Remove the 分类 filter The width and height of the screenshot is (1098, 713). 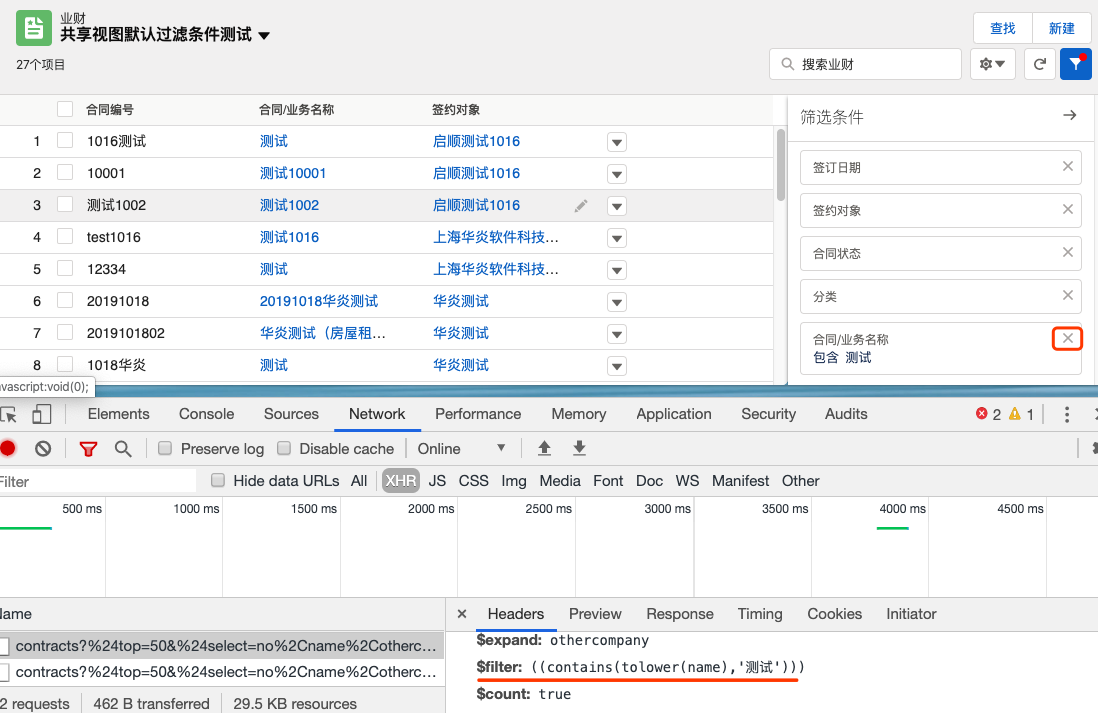tap(1067, 295)
